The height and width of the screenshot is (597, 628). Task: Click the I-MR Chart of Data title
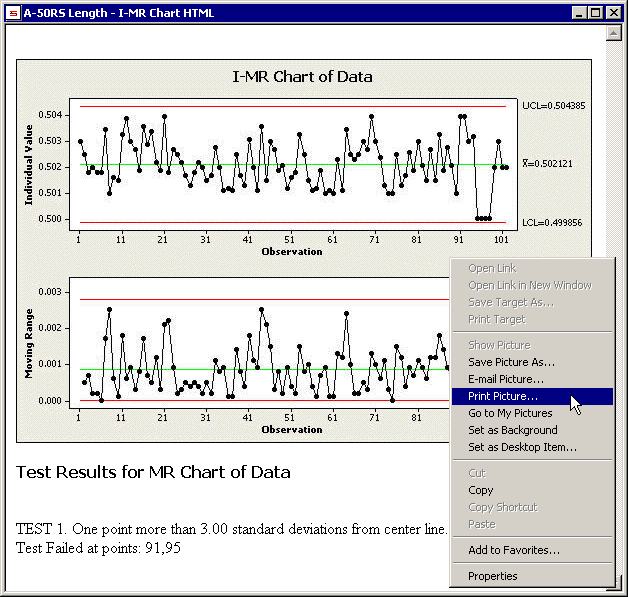302,77
